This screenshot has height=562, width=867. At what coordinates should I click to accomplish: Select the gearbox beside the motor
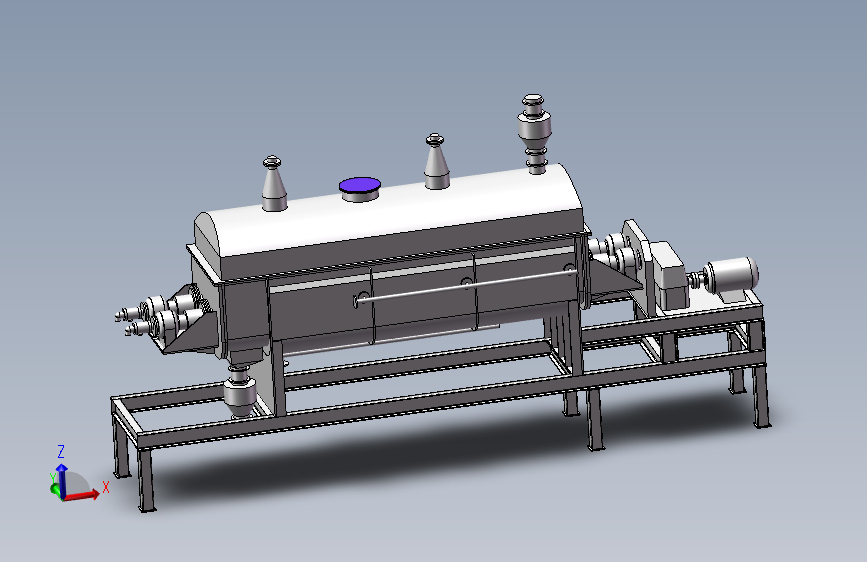670,275
